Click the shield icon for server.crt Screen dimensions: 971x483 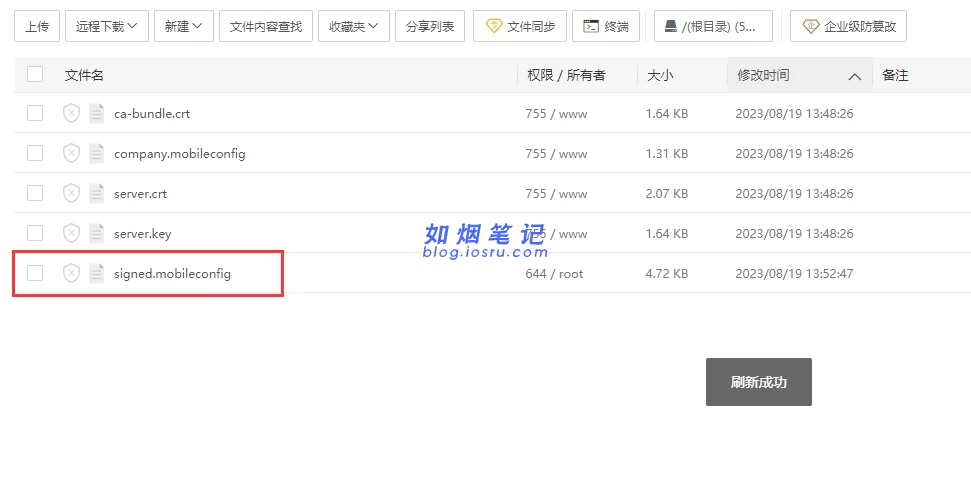tap(72, 193)
